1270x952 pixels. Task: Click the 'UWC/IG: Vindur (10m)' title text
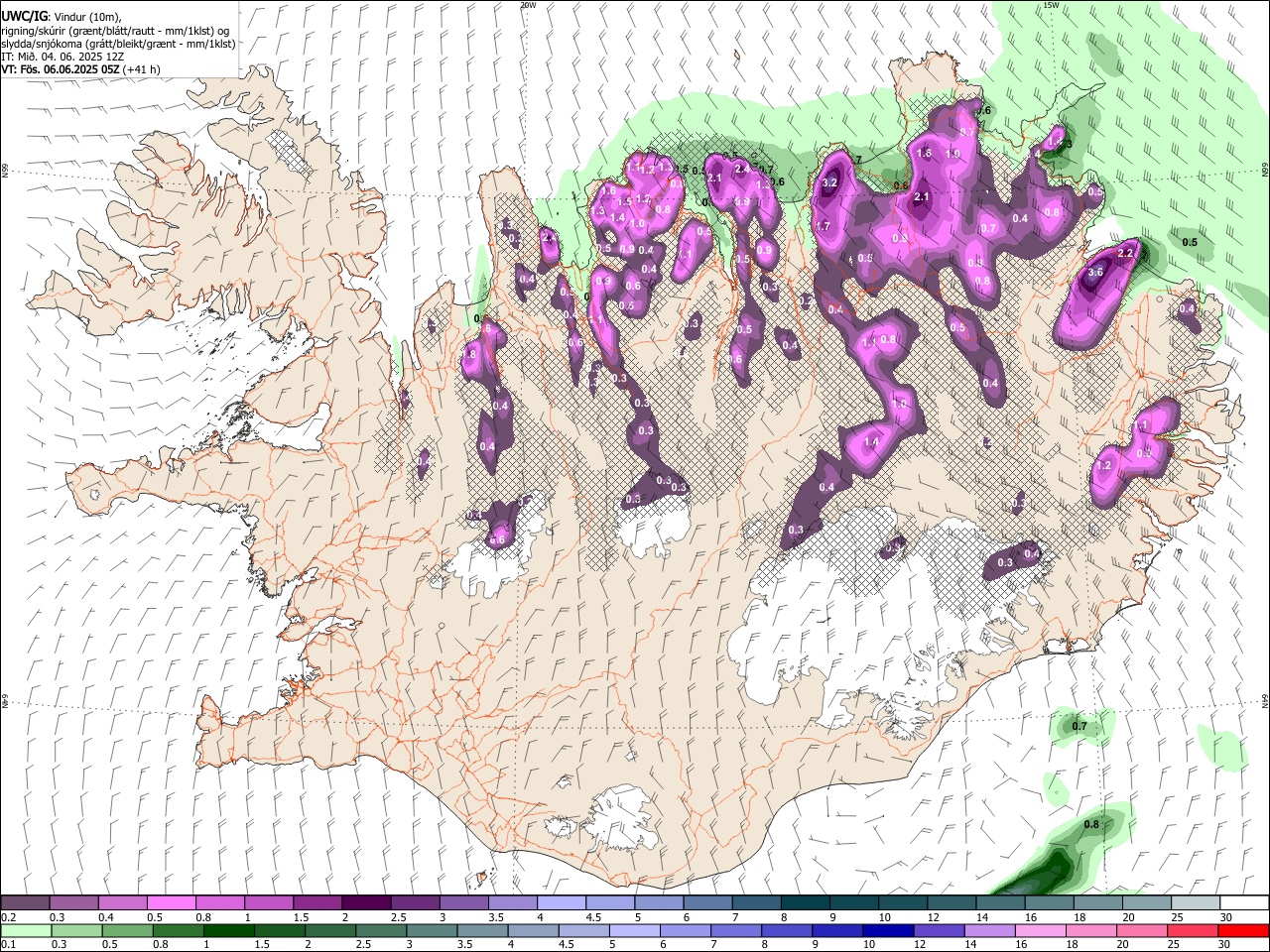[61, 16]
